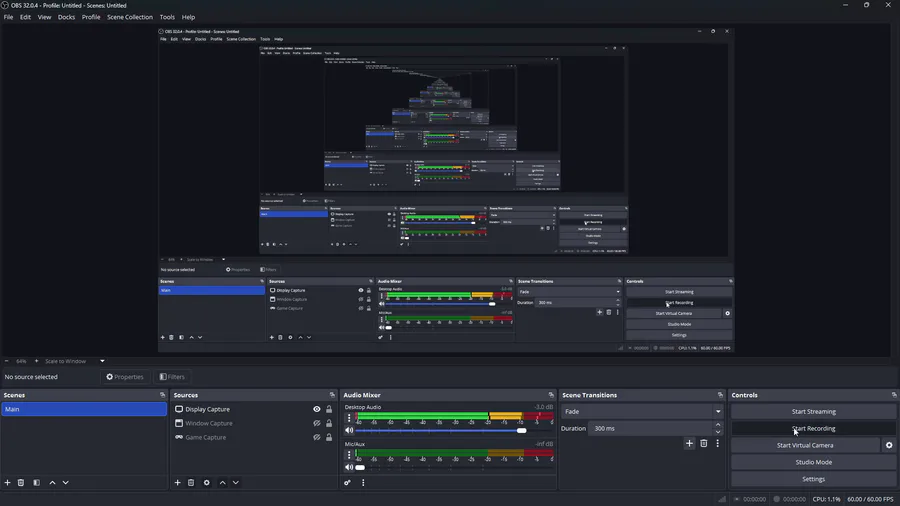Add a configurable transition with plus icon
Image resolution: width=900 pixels, height=506 pixels.
click(x=689, y=443)
